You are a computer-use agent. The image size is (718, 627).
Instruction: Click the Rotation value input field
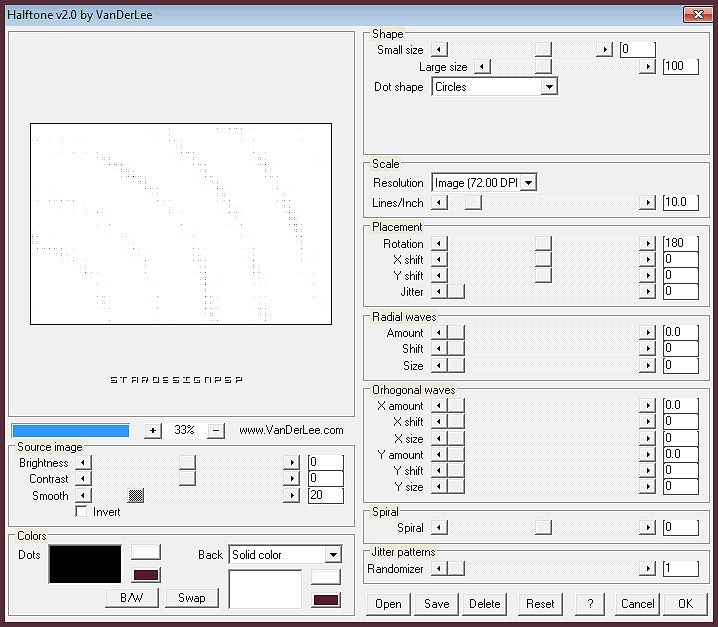point(680,244)
